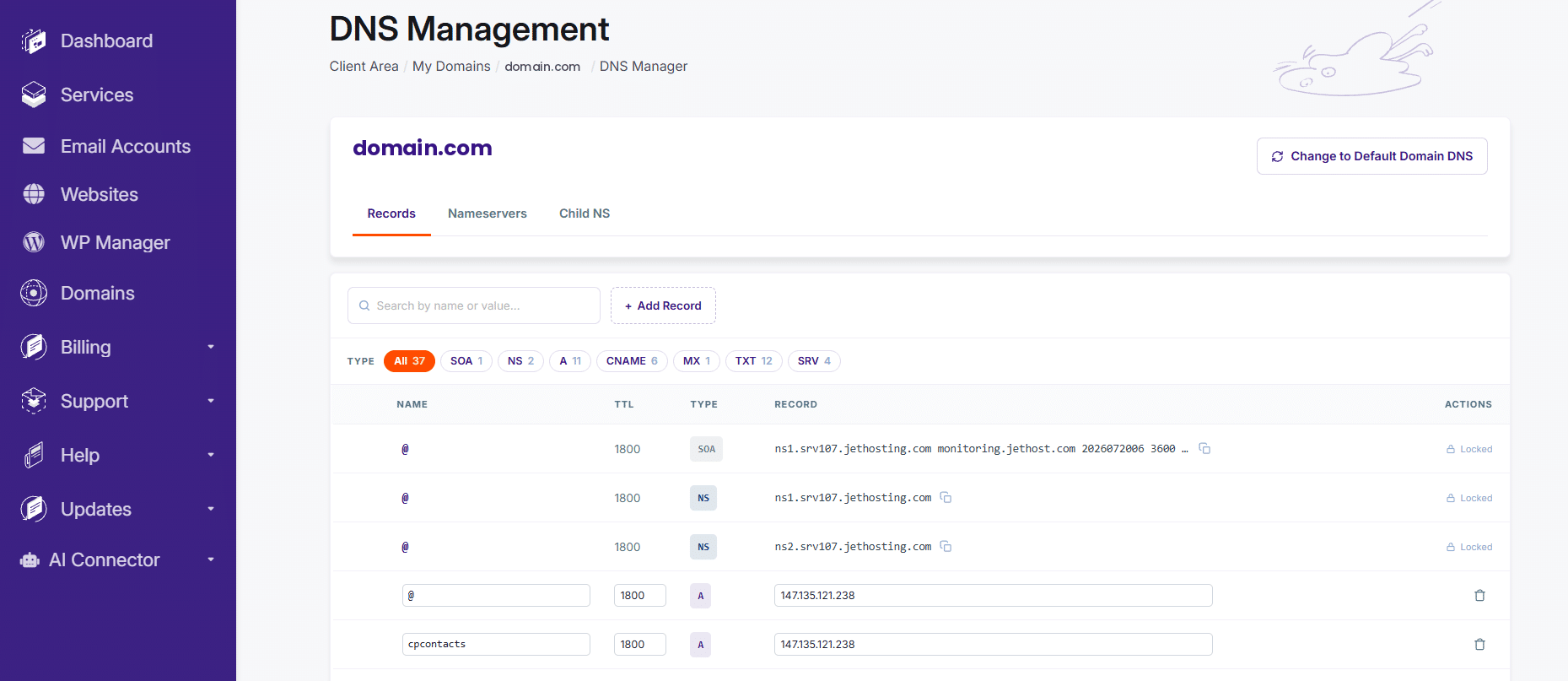
Task: Expand the Support menu arrow
Action: point(211,401)
